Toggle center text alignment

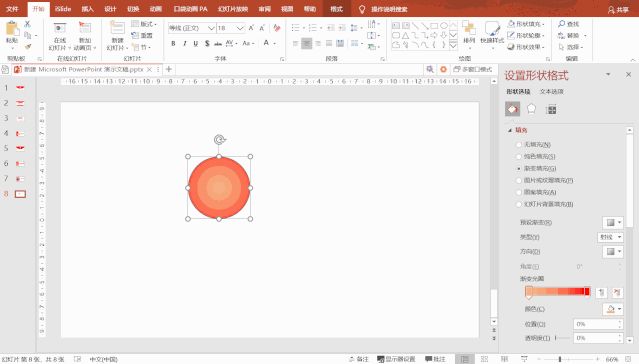pos(306,43)
